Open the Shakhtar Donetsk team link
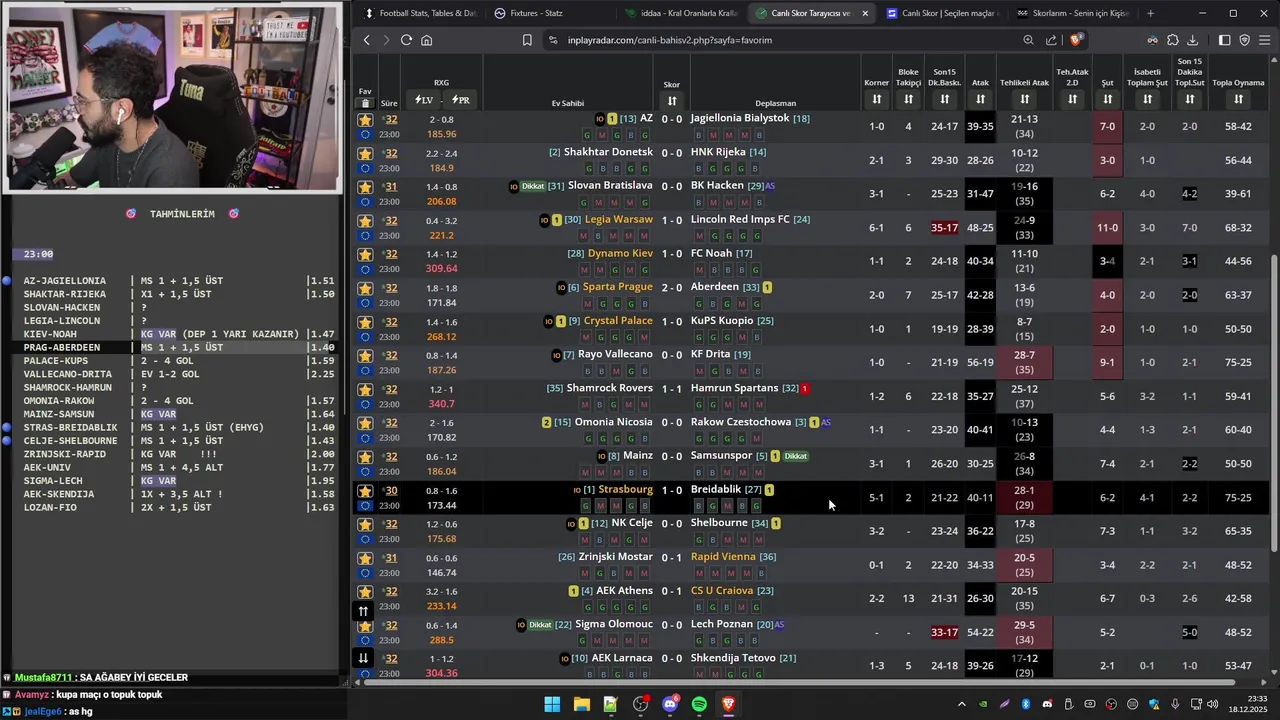 (x=608, y=152)
